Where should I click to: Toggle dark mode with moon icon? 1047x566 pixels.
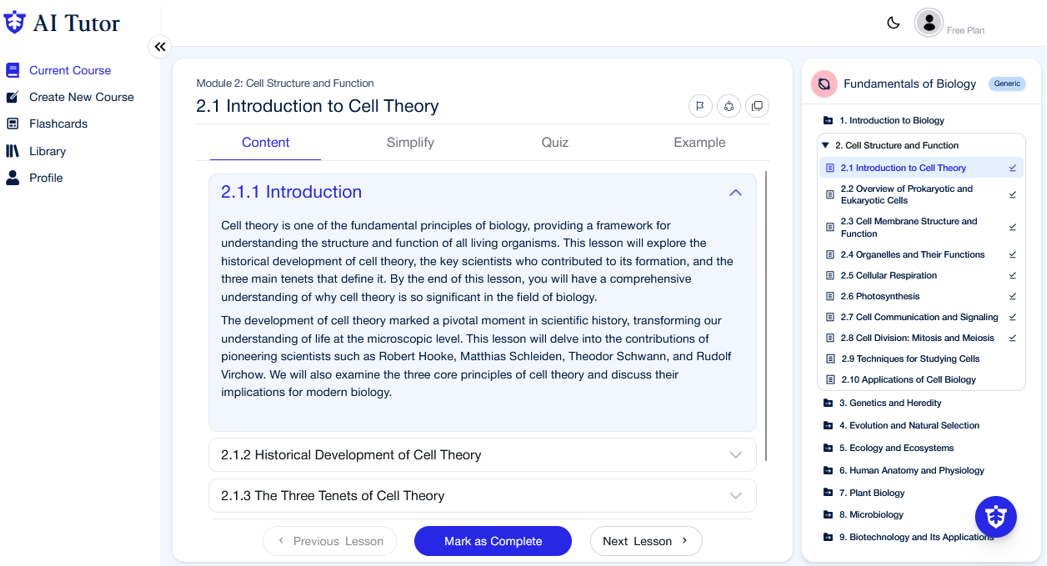pyautogui.click(x=893, y=23)
